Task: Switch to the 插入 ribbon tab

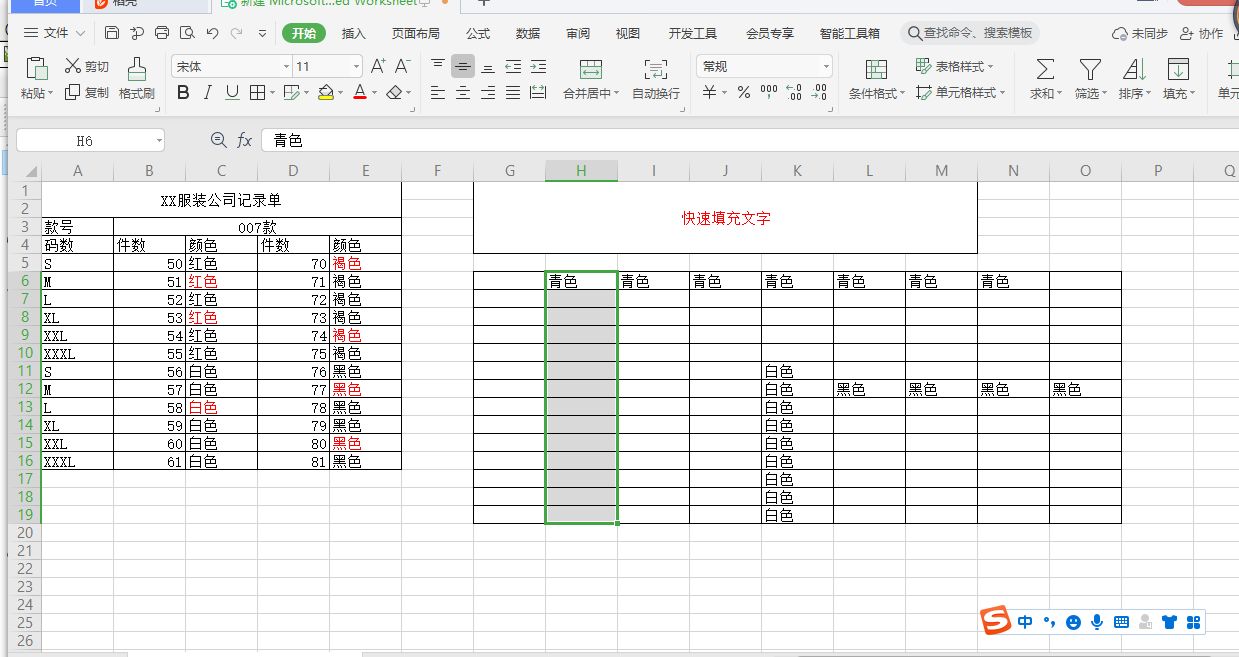Action: click(354, 33)
